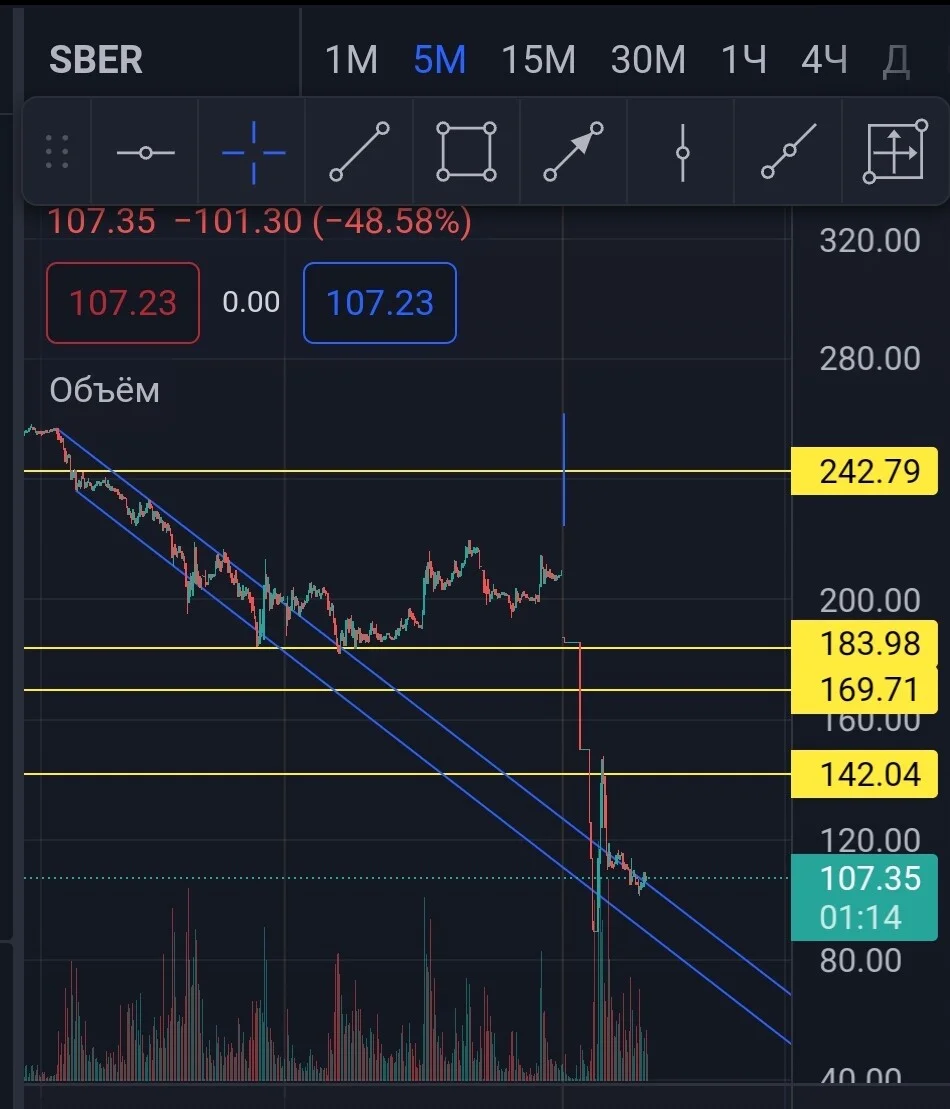950x1109 pixels.
Task: Click the 320.00 price axis label
Action: coord(870,240)
